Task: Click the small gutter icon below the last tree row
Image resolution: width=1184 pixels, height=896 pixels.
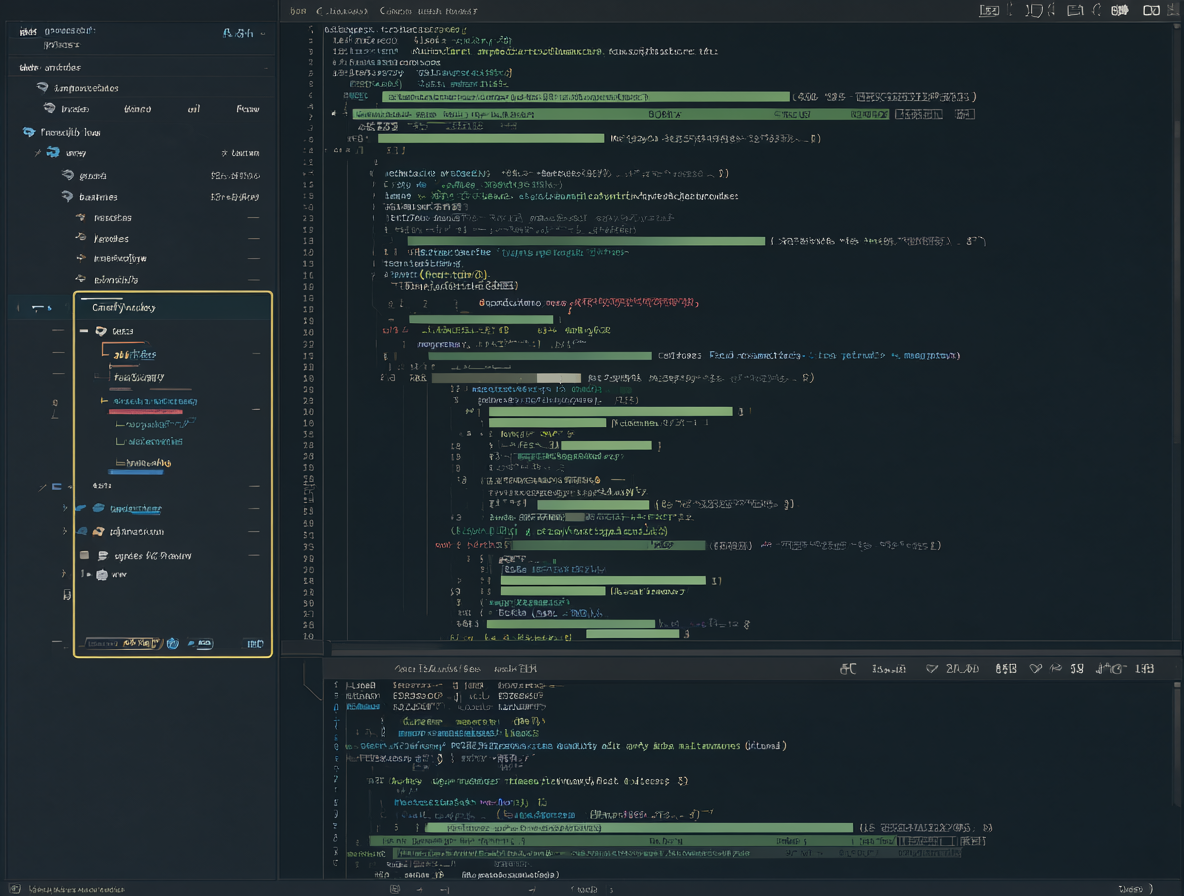Action: point(67,595)
